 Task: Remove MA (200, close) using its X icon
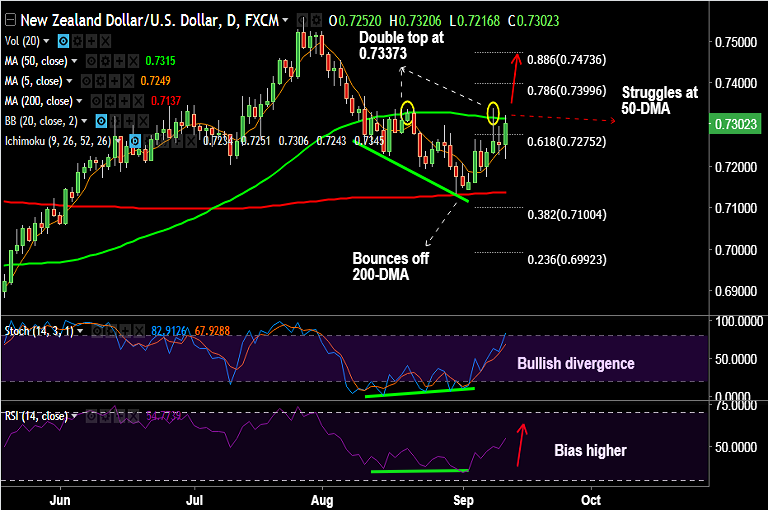point(139,101)
